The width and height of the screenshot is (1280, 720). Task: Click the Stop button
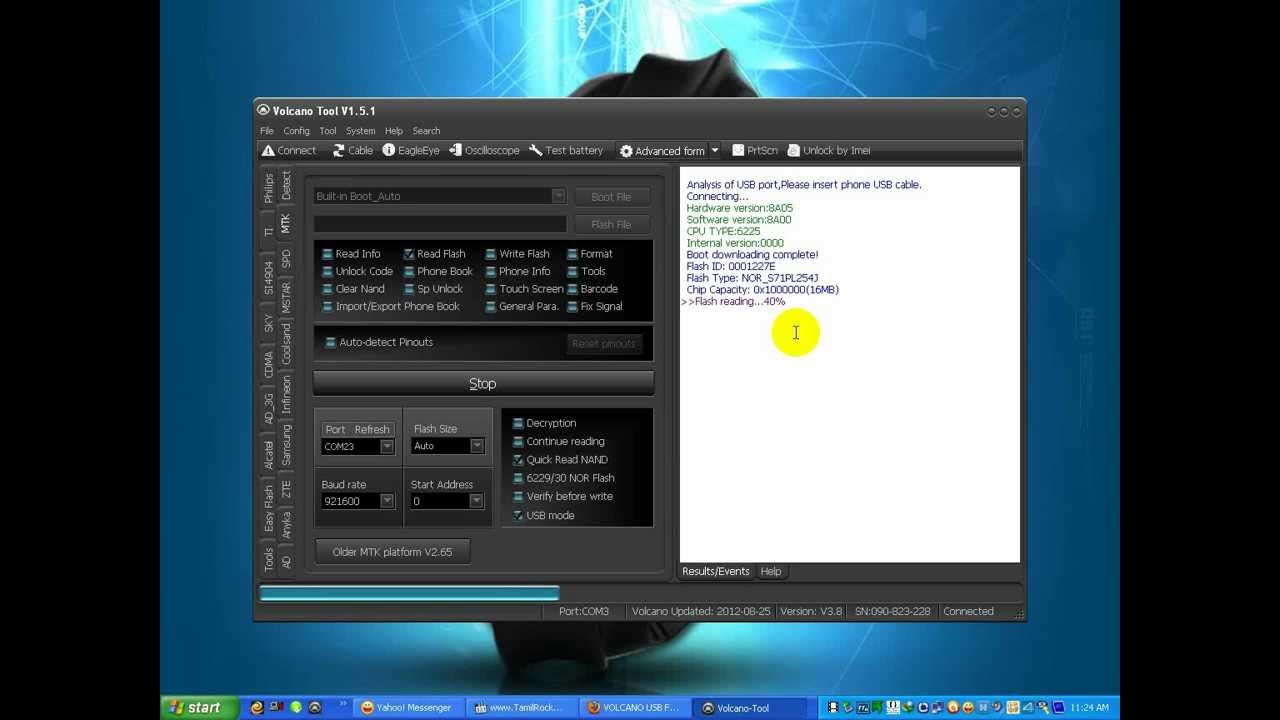pyautogui.click(x=483, y=384)
